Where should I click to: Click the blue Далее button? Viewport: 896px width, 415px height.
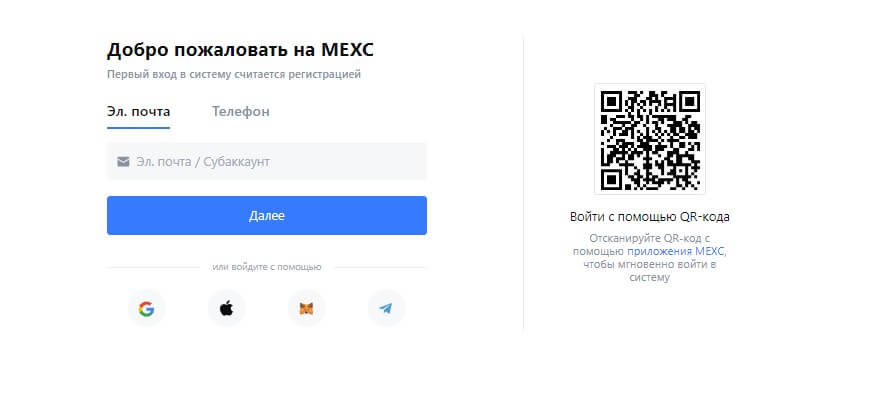(267, 216)
